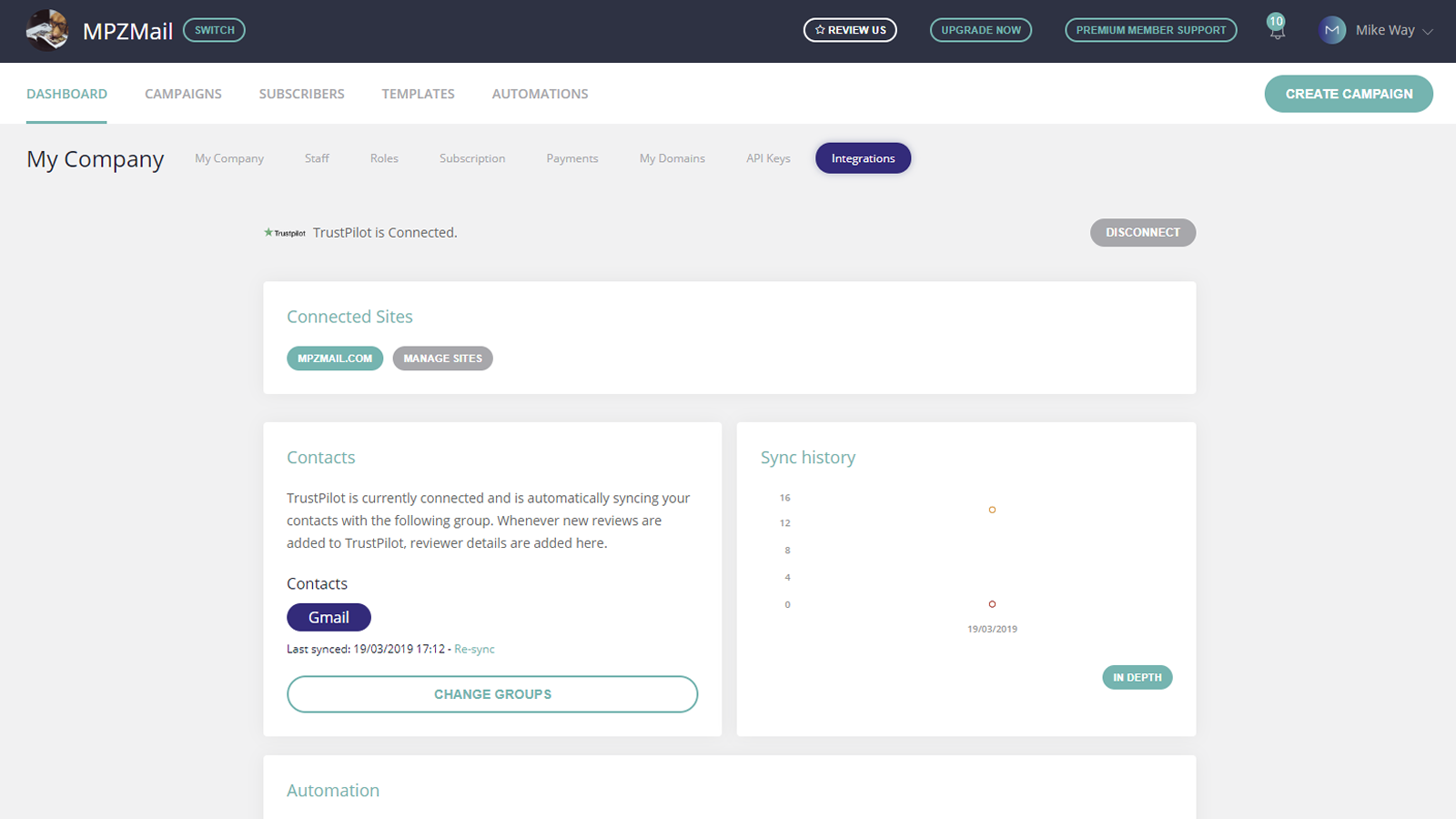Open Manage Sites
The width and height of the screenshot is (1456, 819).
(x=442, y=359)
